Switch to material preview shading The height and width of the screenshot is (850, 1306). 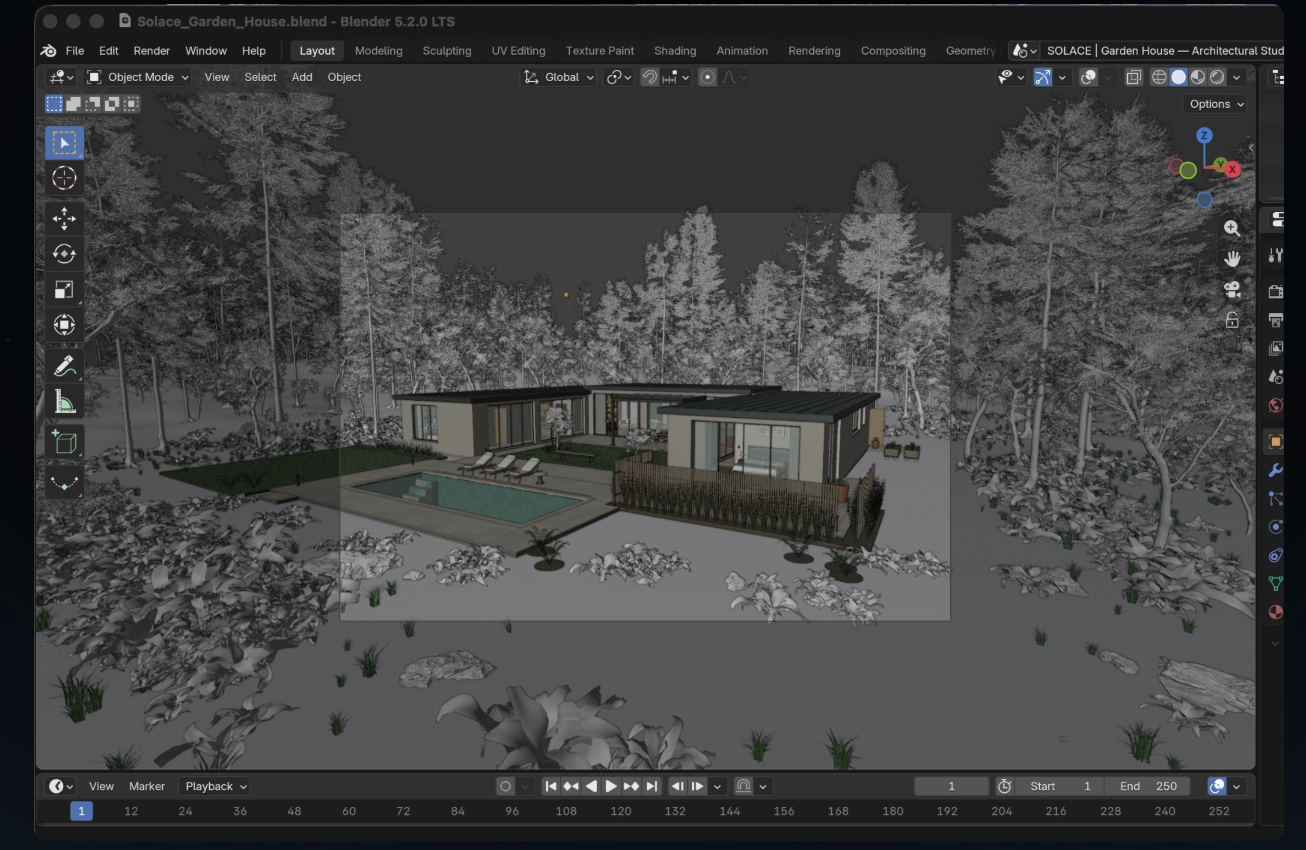(x=1198, y=77)
